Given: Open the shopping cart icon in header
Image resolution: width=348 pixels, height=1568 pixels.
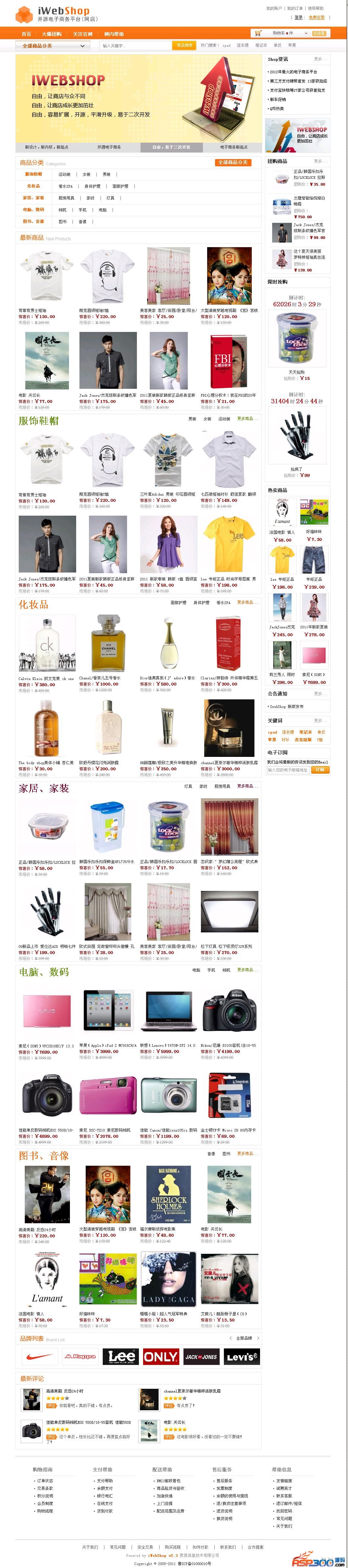Looking at the screenshot, I should [x=258, y=33].
